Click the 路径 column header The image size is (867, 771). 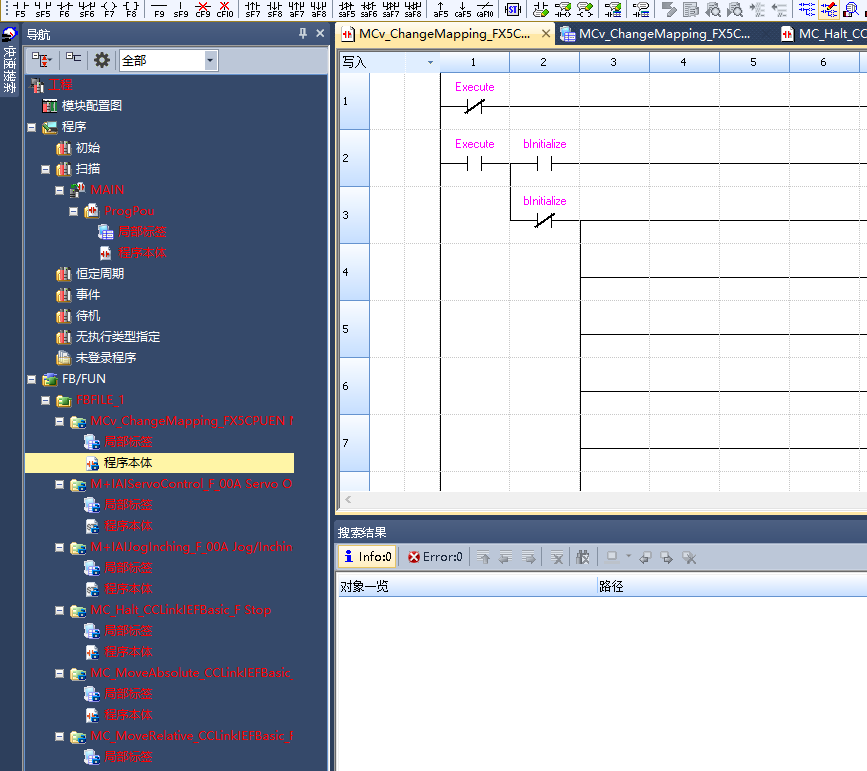(x=611, y=587)
